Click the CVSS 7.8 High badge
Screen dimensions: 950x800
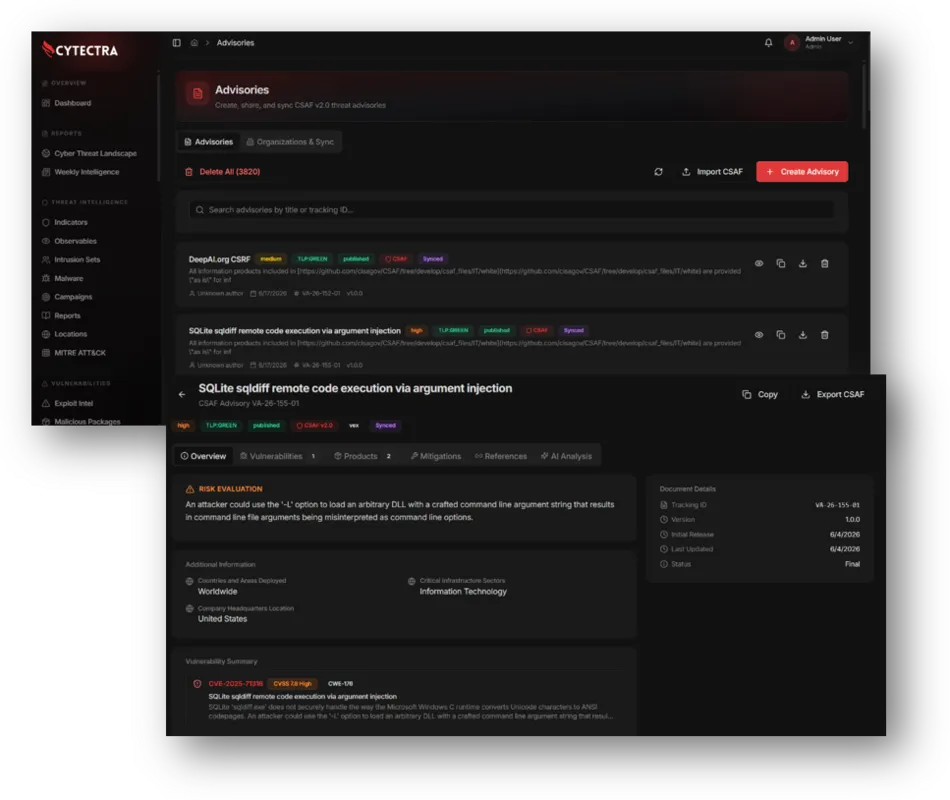(x=292, y=684)
